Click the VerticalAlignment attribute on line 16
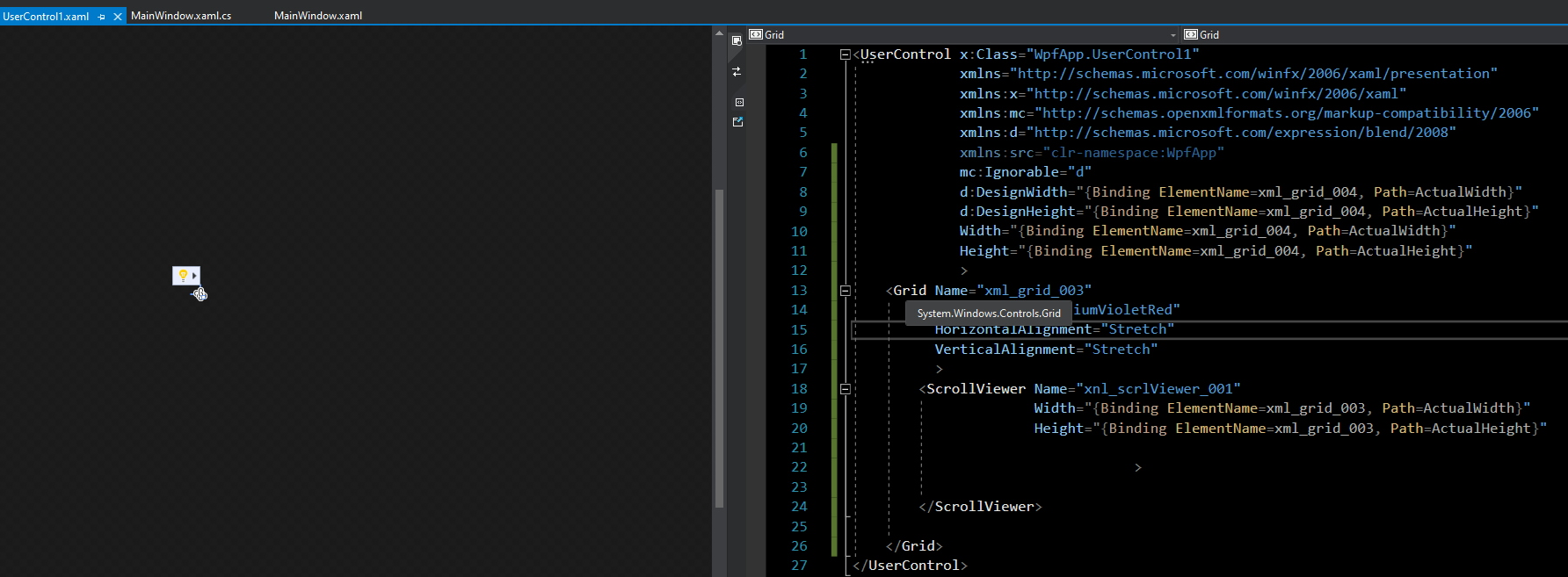The height and width of the screenshot is (577, 1568). point(1046,349)
